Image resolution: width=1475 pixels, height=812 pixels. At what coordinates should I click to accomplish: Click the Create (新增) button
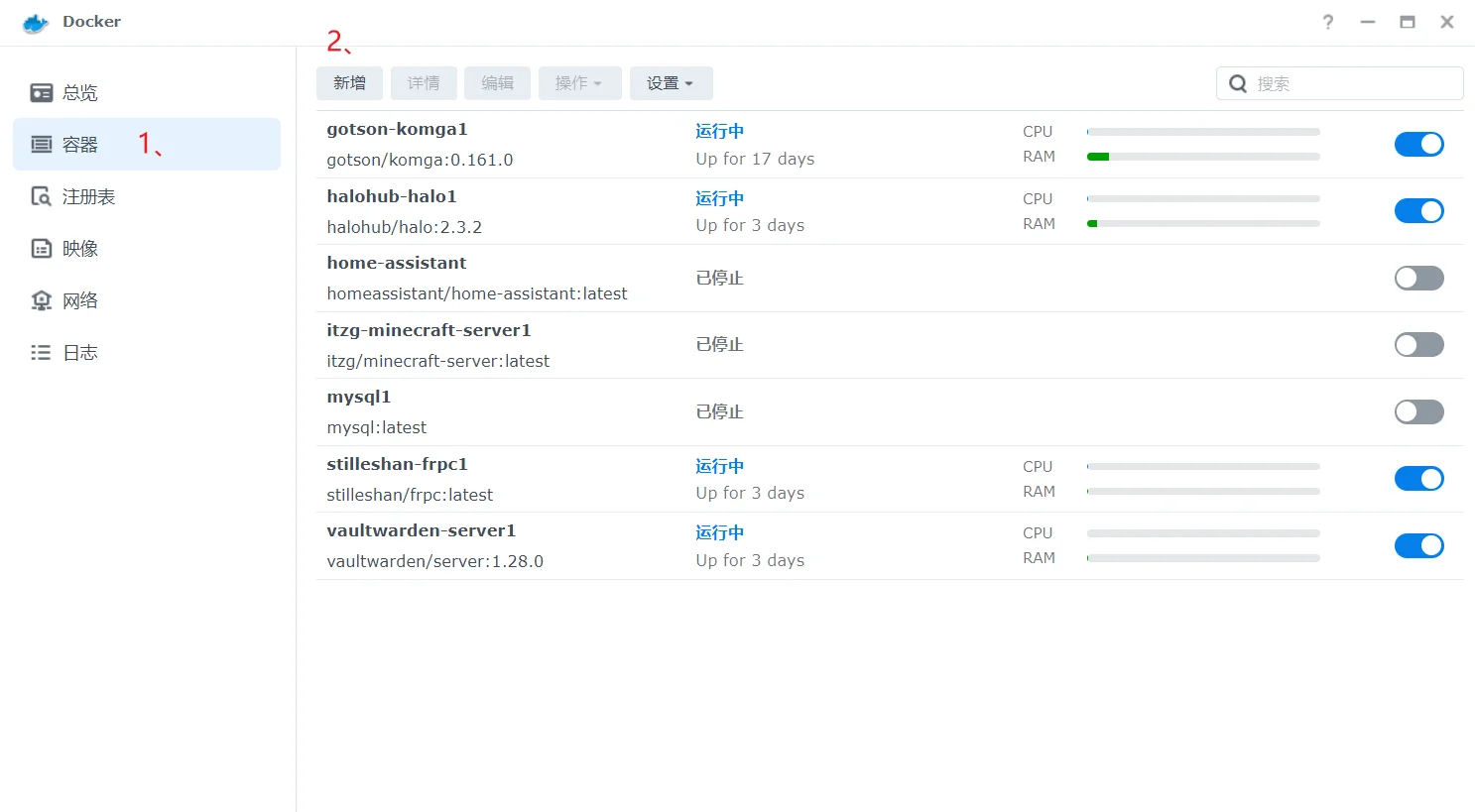coord(349,83)
